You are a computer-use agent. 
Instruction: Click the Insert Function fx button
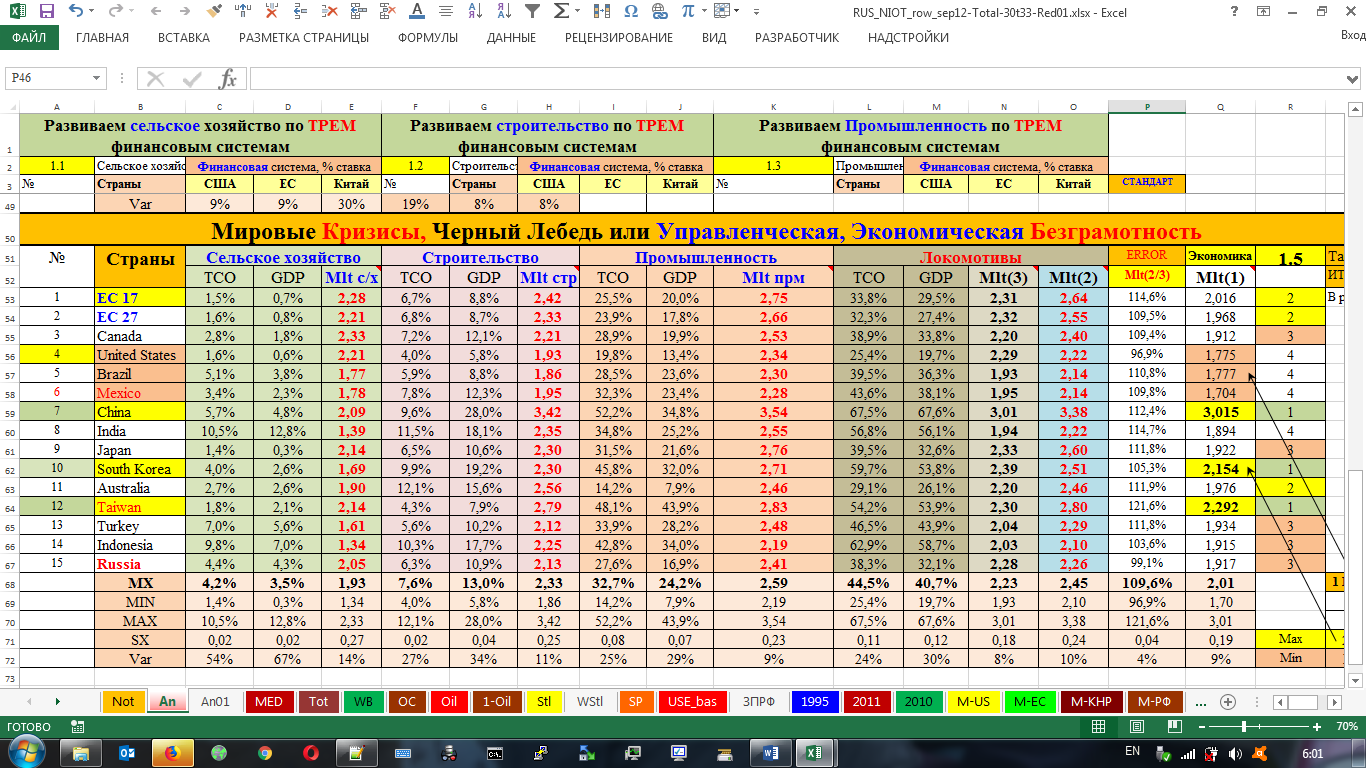pos(228,79)
